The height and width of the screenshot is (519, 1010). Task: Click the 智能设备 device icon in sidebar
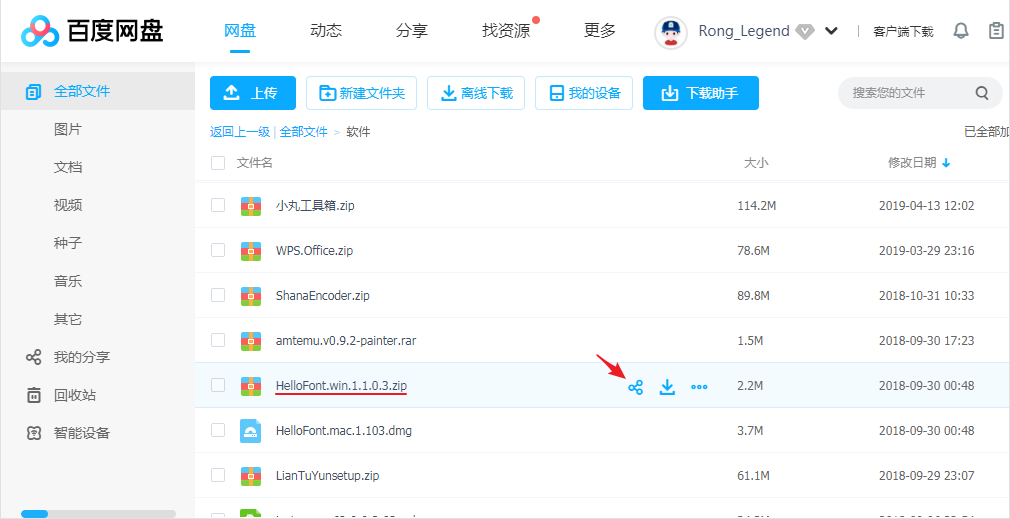(x=33, y=433)
